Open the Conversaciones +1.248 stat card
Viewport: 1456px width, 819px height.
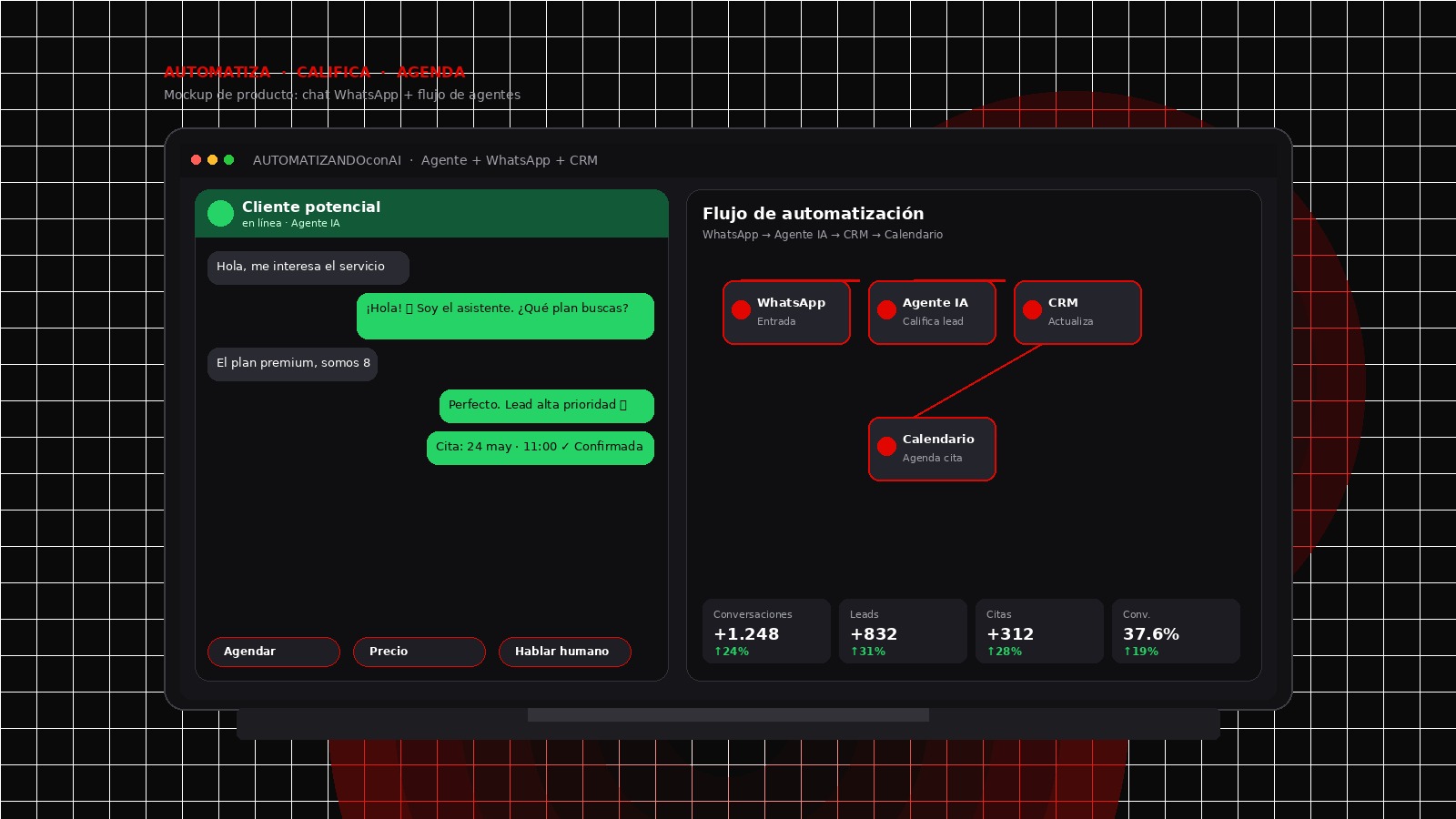pyautogui.click(x=766, y=631)
